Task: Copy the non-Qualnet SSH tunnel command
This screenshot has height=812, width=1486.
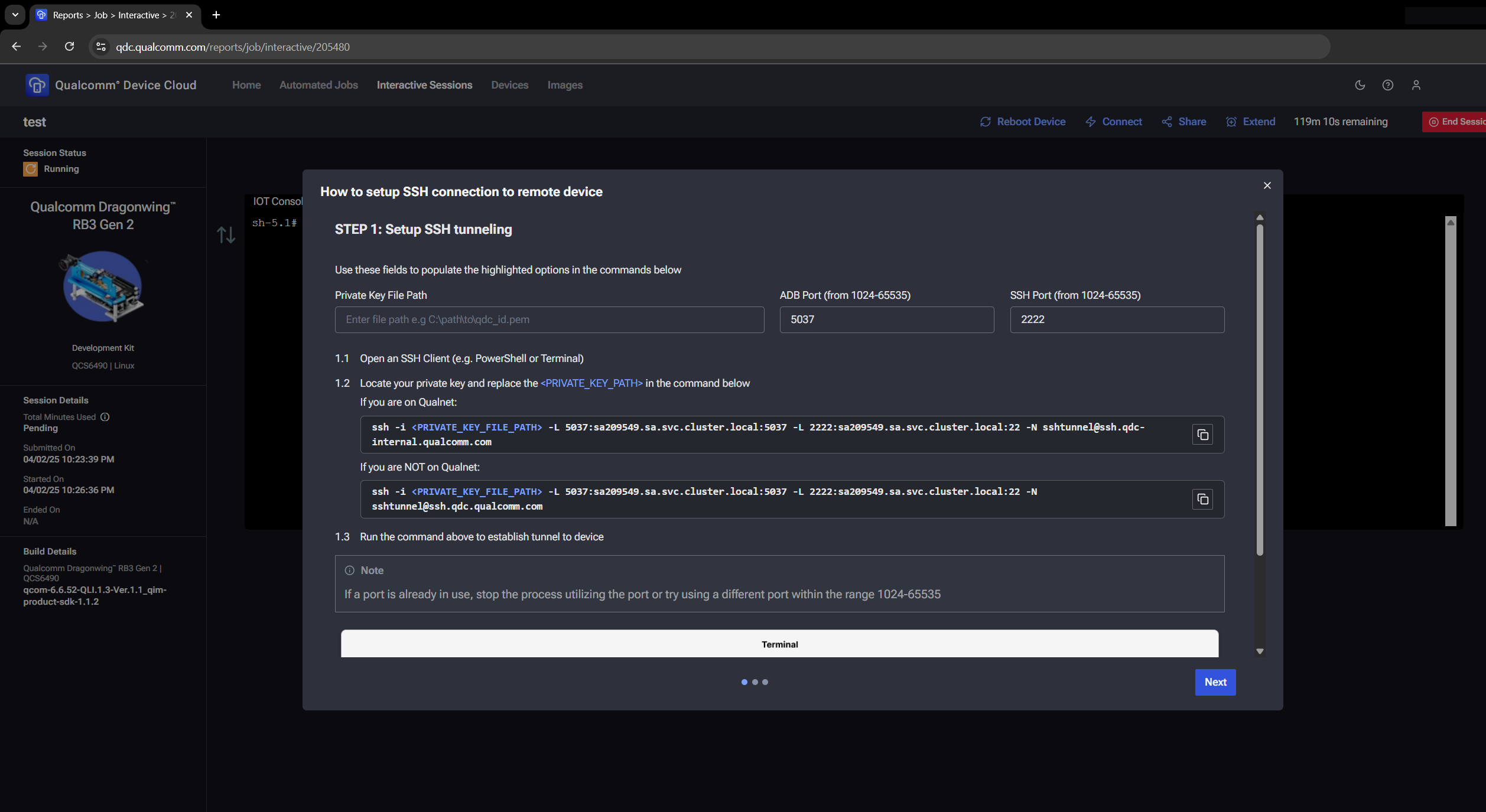Action: pyautogui.click(x=1202, y=499)
